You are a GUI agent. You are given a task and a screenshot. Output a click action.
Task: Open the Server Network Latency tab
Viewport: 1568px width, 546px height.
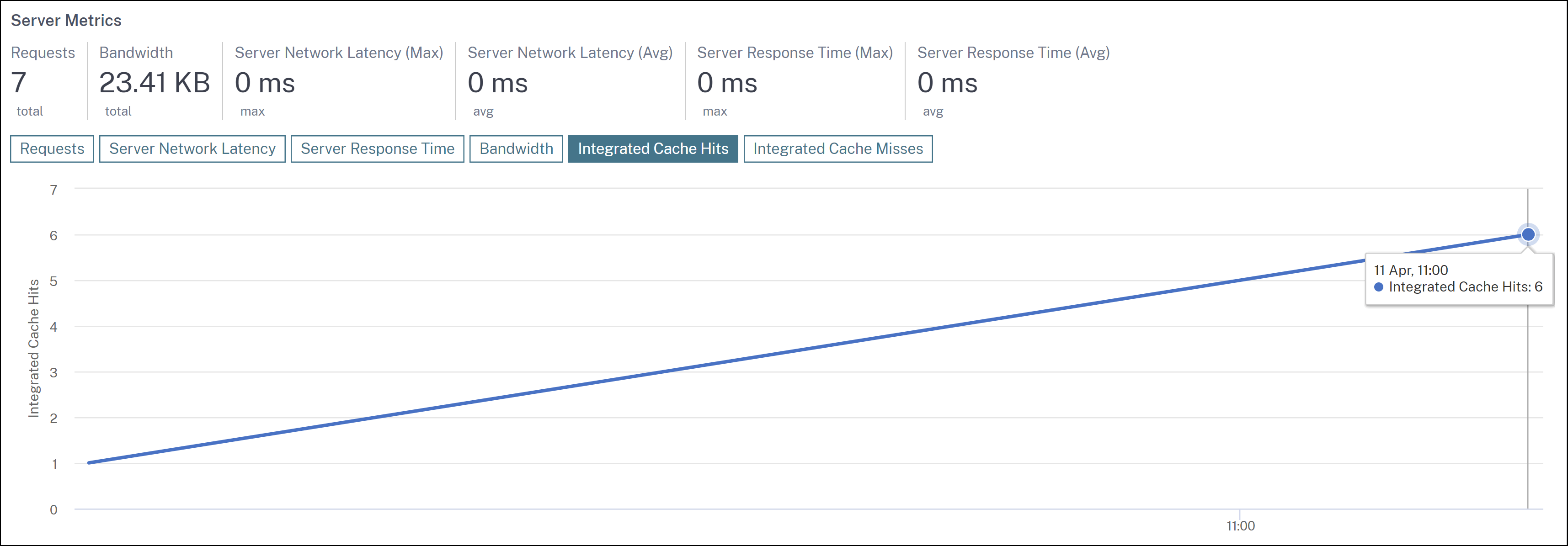192,148
